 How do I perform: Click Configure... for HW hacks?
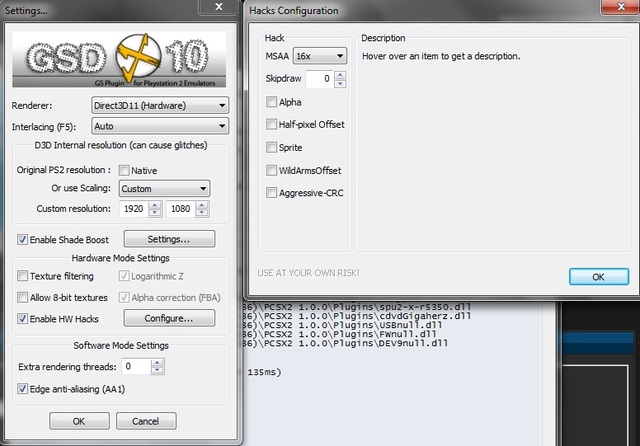[169, 318]
